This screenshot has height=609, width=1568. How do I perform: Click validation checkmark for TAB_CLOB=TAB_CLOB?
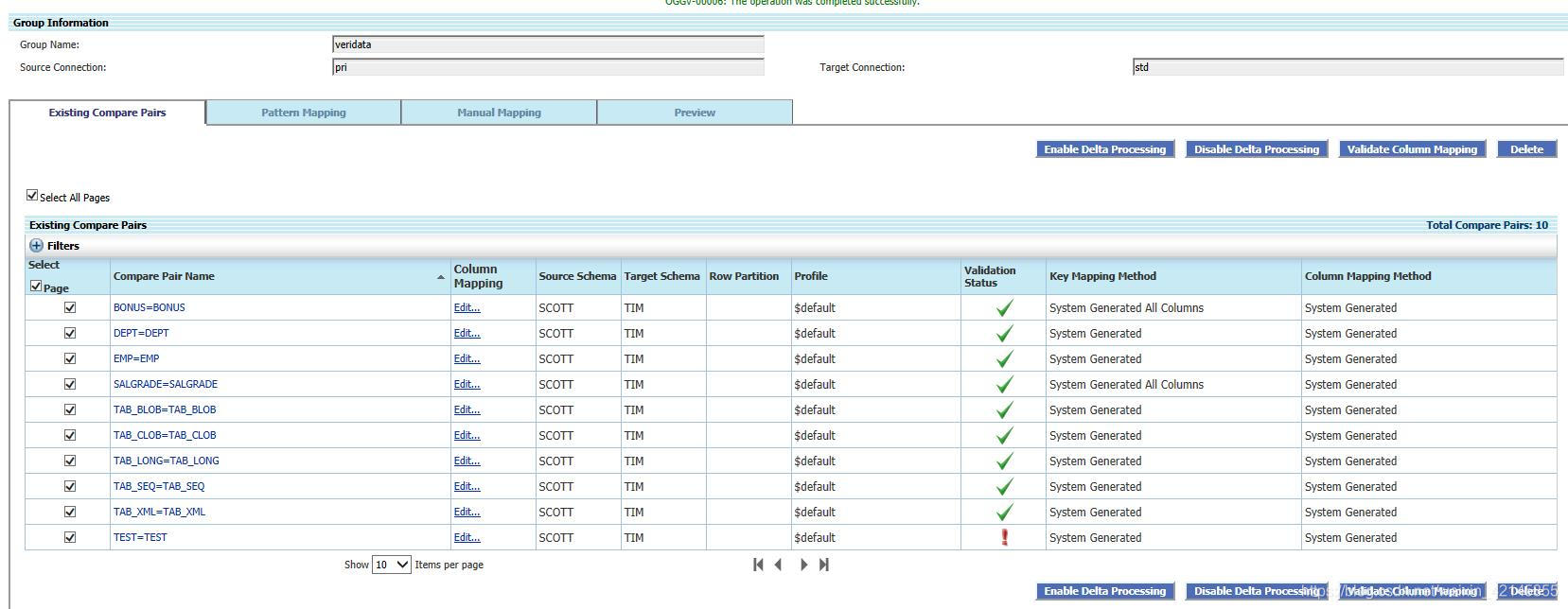(x=1004, y=436)
